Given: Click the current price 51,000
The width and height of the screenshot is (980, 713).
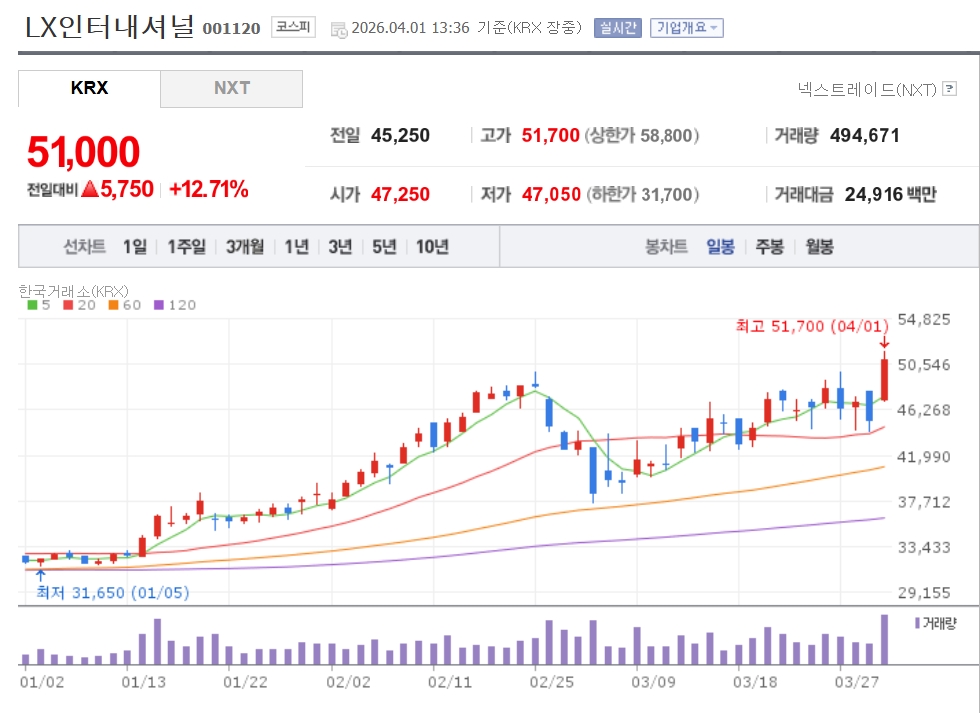Looking at the screenshot, I should (x=83, y=152).
